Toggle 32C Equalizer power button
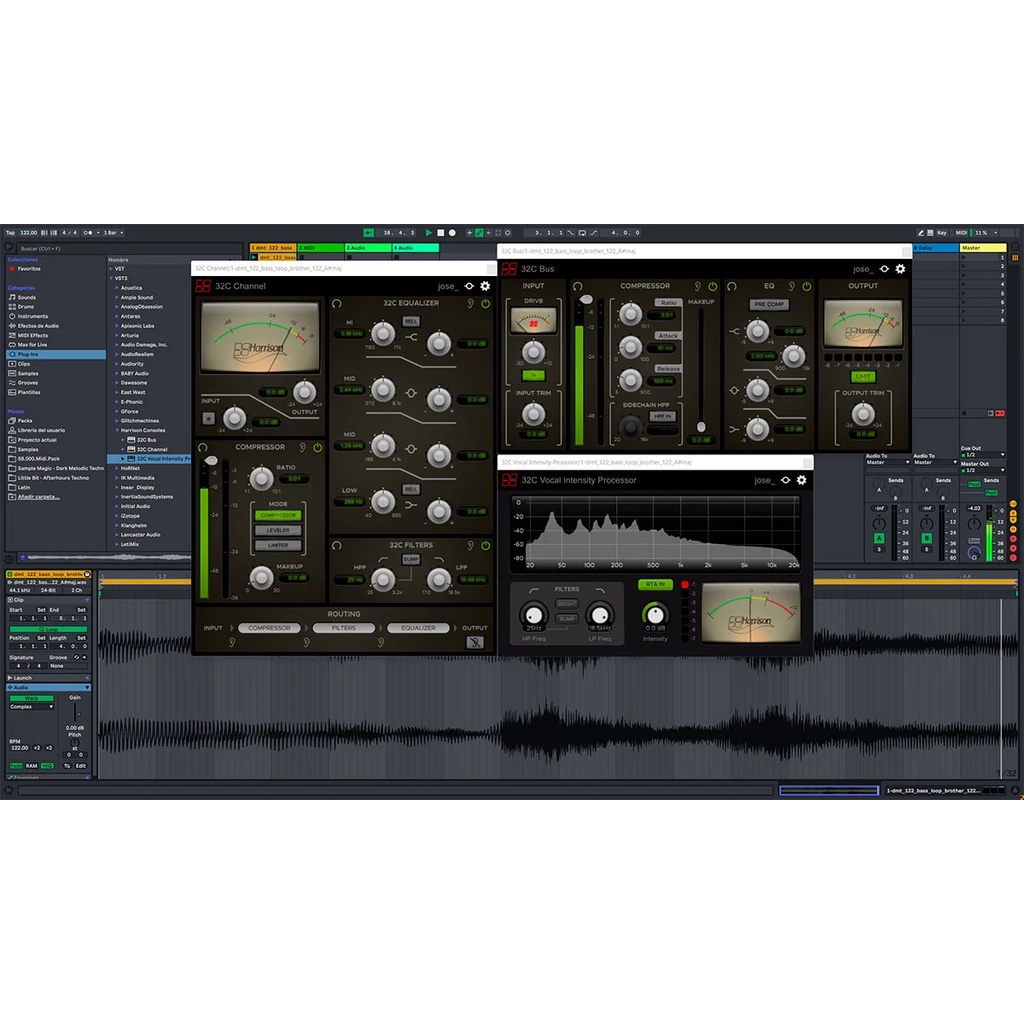1024x1024 pixels. click(486, 304)
